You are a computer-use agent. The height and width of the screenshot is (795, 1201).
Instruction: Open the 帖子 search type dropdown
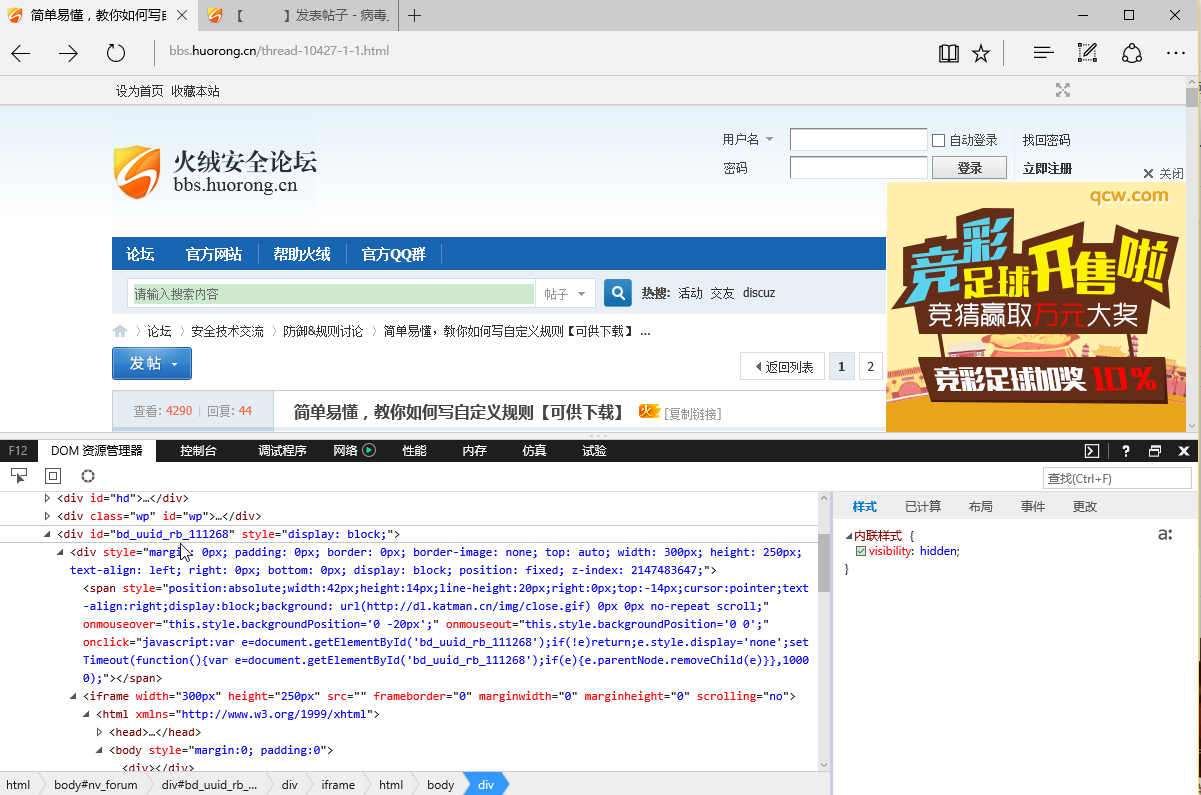(566, 294)
